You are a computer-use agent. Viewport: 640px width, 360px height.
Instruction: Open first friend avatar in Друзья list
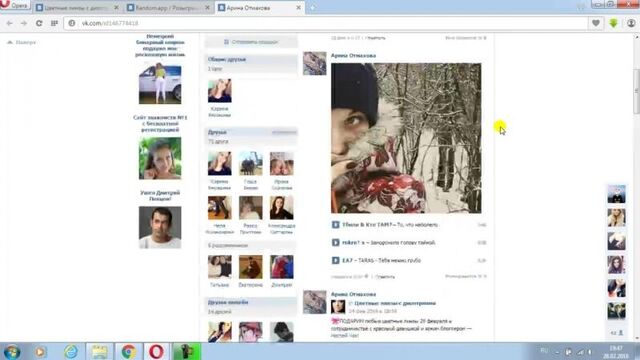click(x=220, y=163)
